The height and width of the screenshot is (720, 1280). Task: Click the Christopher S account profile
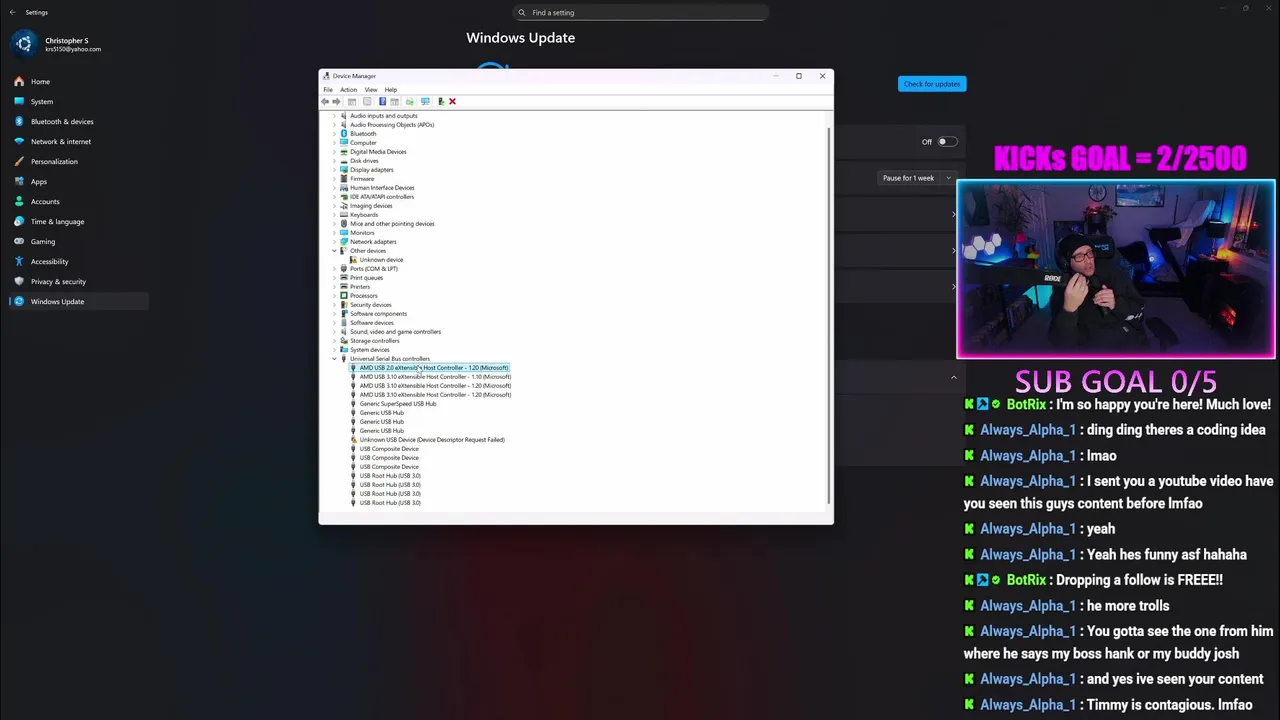click(x=58, y=44)
